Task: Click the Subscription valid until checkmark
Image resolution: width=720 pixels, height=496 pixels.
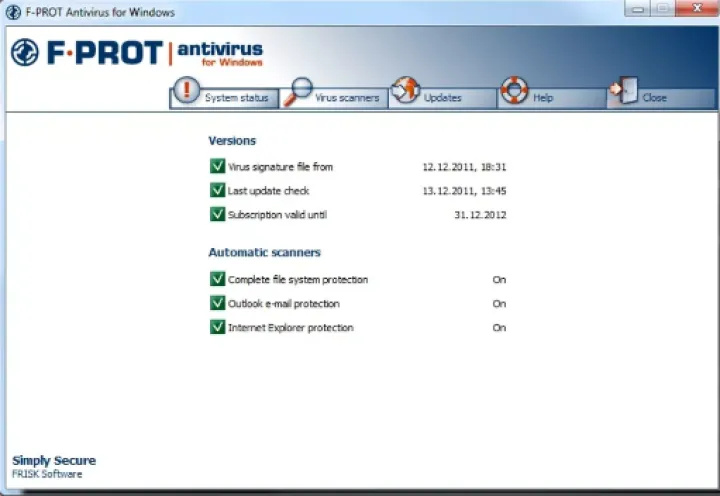Action: 217,214
